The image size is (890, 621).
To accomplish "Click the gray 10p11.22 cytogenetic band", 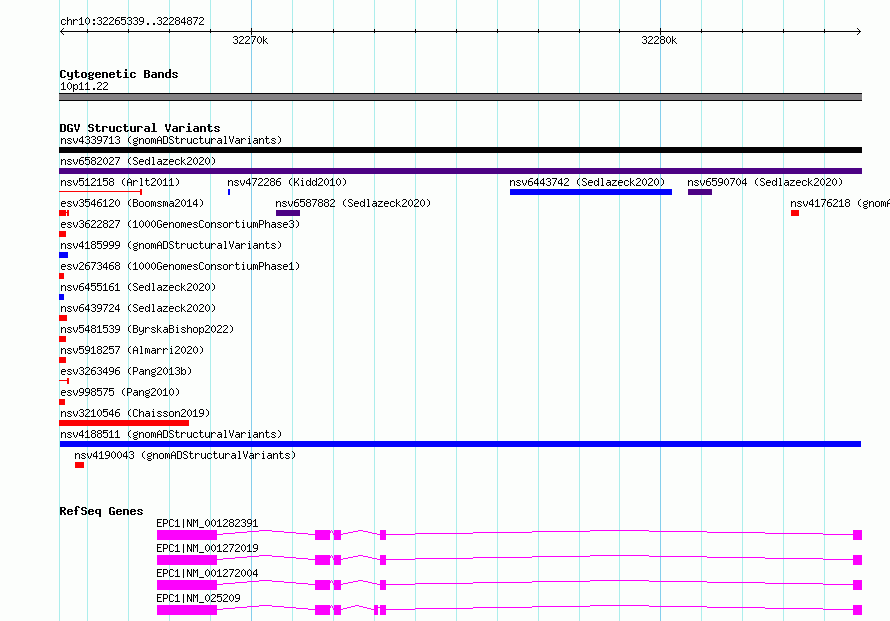I will [x=460, y=98].
